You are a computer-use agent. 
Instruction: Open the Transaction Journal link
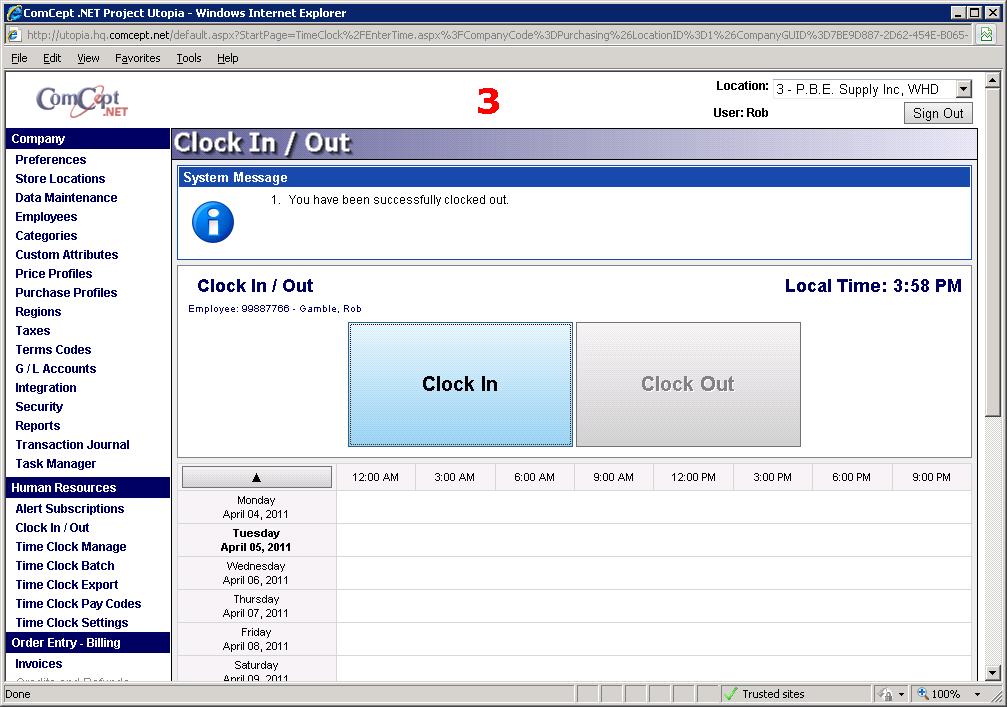click(72, 445)
